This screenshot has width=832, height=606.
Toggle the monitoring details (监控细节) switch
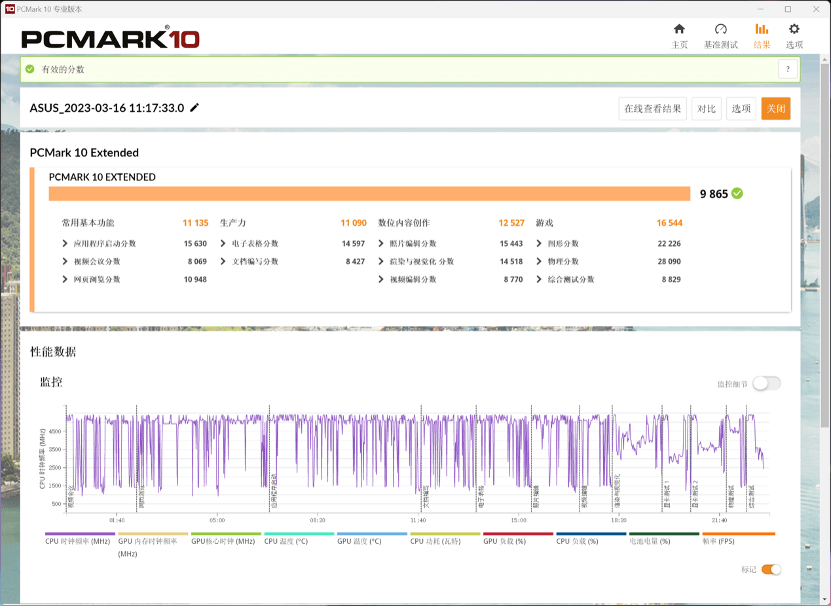pyautogui.click(x=767, y=383)
